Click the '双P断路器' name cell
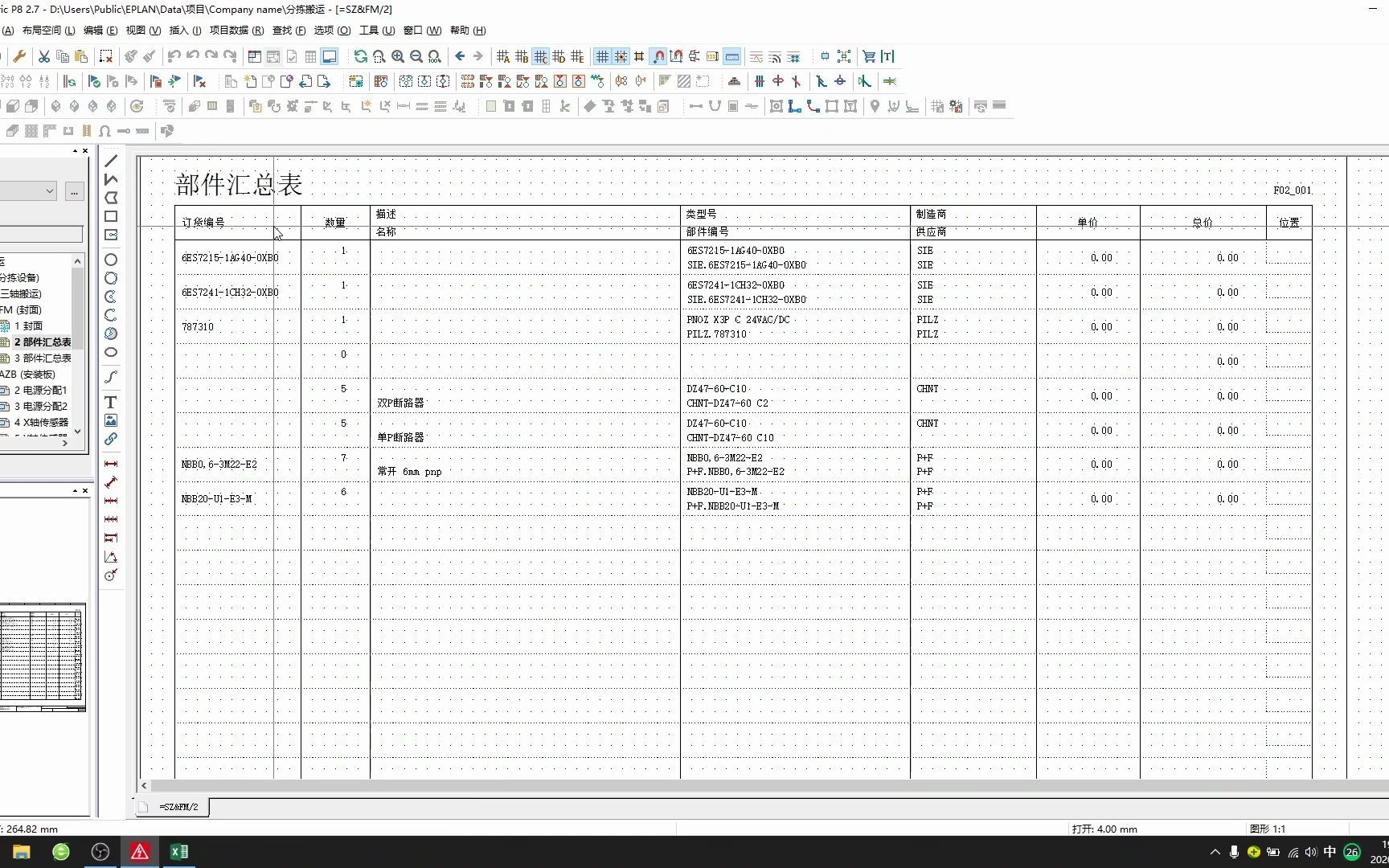1389x868 pixels. (400, 403)
